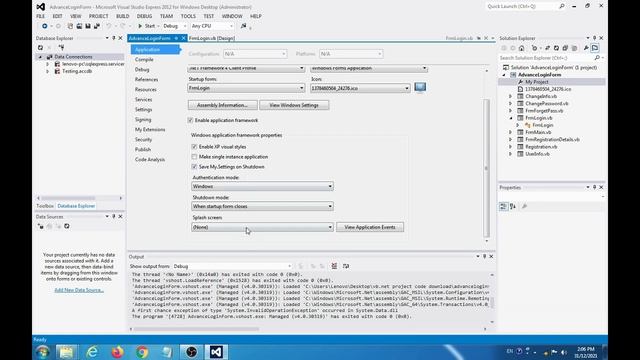This screenshot has height=360, width=640.
Task: Click the Search Solution Explorer field
Action: (546, 58)
